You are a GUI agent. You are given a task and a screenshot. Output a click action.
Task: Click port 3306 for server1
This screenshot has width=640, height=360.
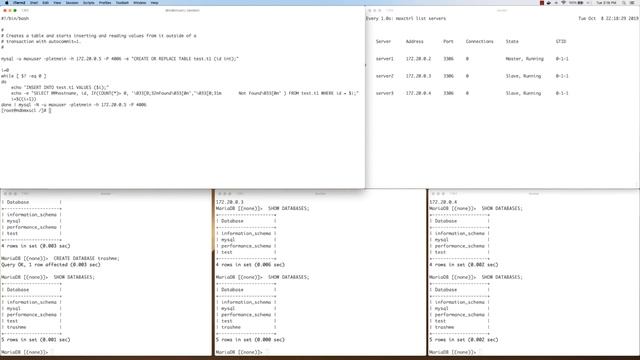click(x=448, y=59)
